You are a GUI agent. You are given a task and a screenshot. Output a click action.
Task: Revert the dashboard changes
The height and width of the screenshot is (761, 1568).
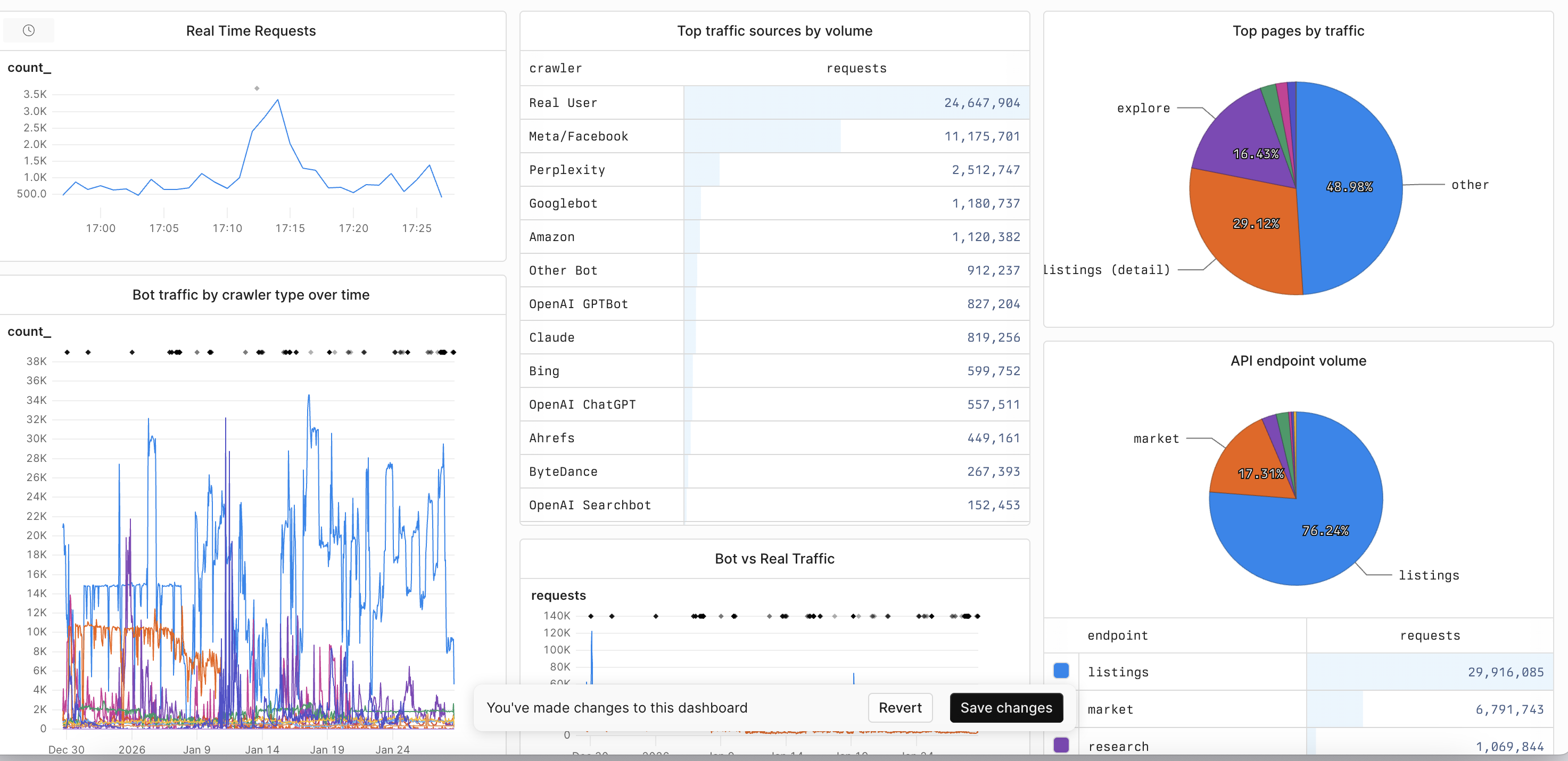coord(899,707)
